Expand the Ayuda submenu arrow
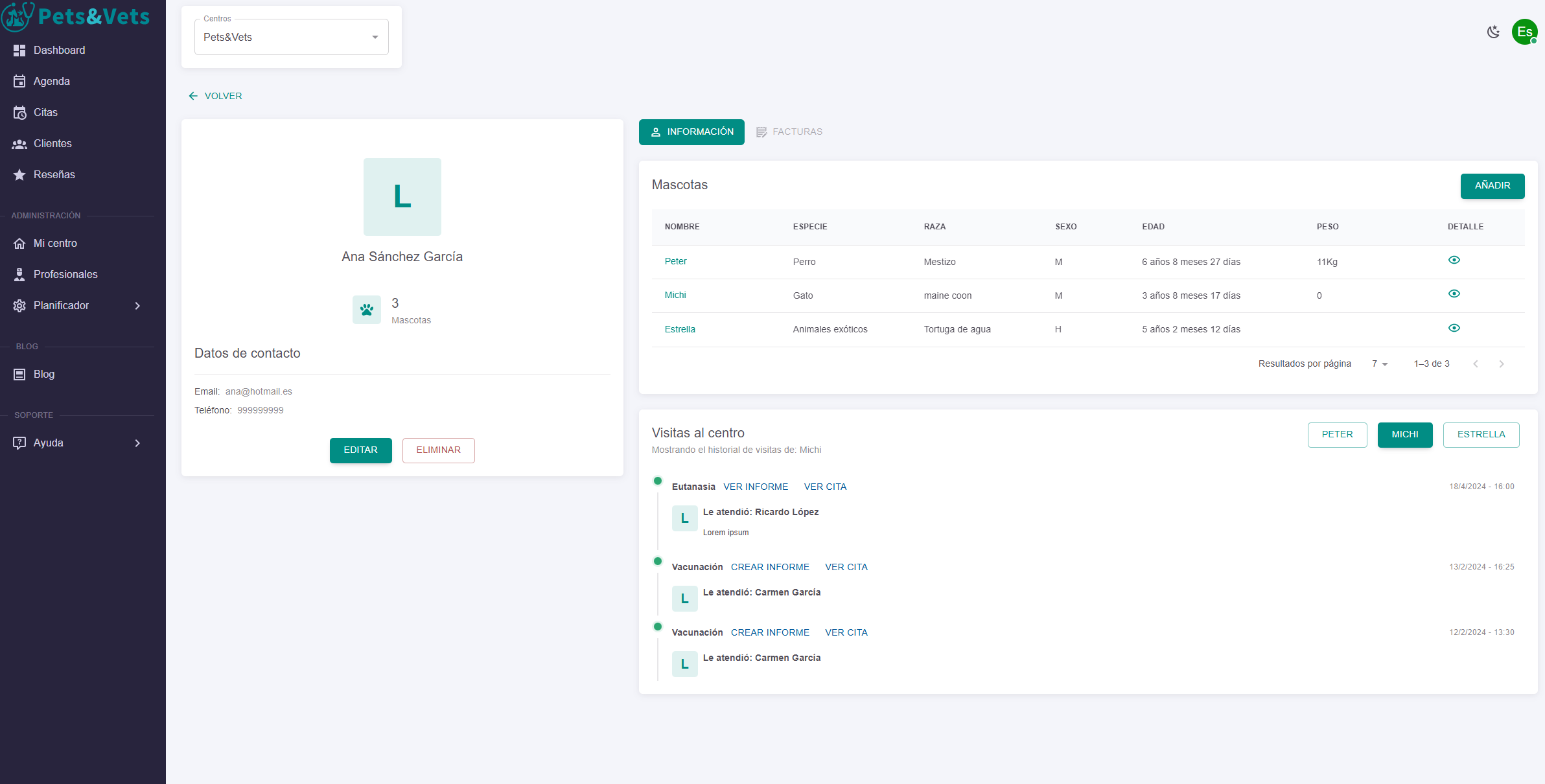This screenshot has height=784, width=1545. [x=137, y=443]
